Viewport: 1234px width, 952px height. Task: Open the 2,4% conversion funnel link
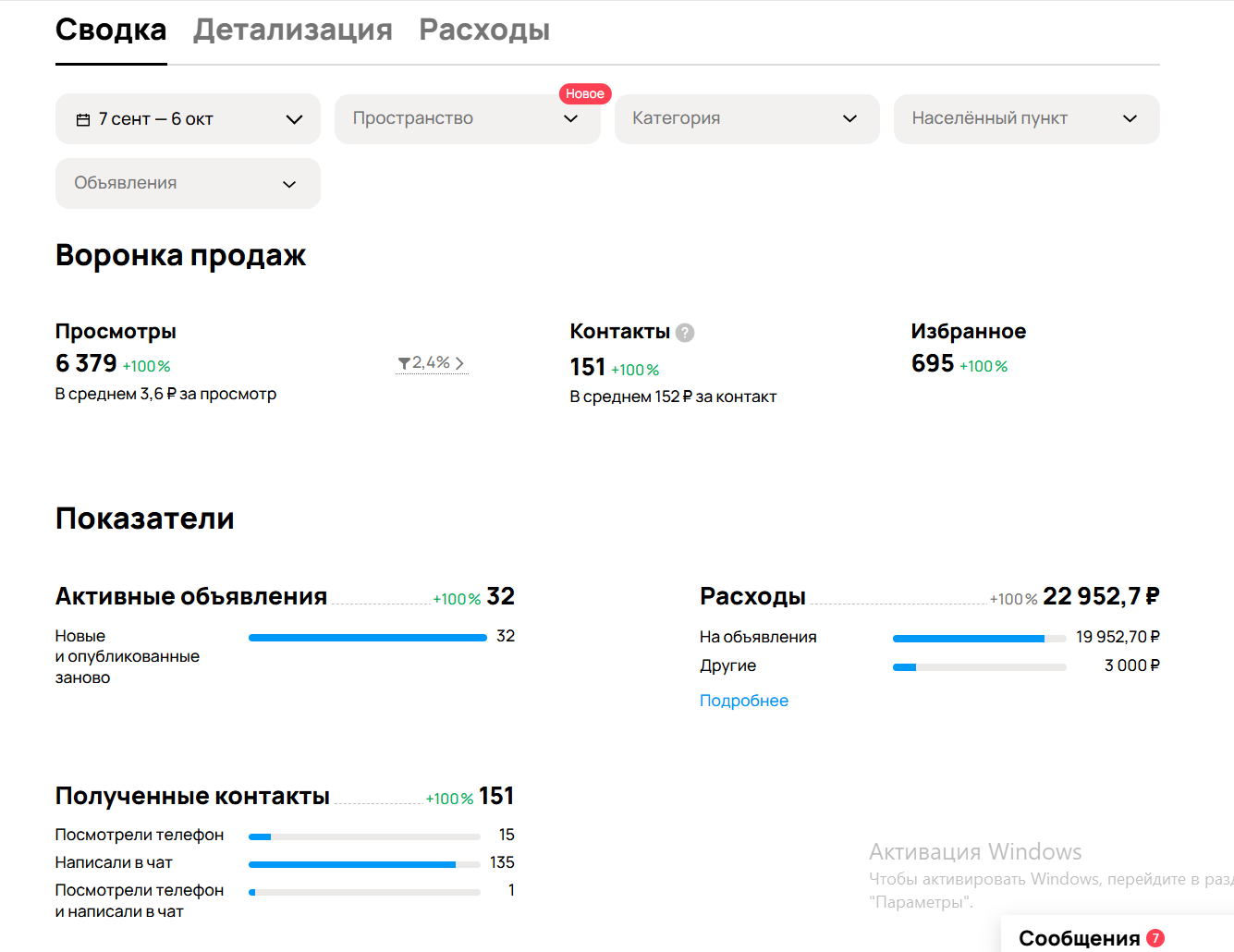click(432, 363)
